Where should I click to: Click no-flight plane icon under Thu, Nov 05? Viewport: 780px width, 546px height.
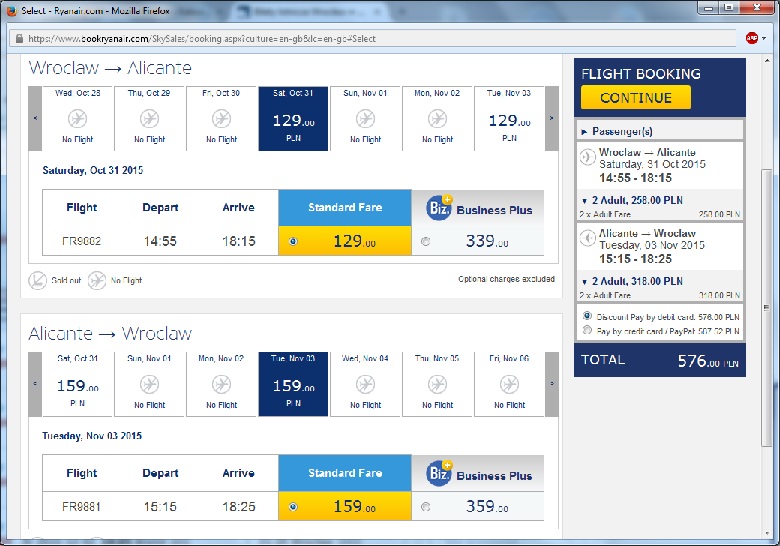[x=437, y=384]
